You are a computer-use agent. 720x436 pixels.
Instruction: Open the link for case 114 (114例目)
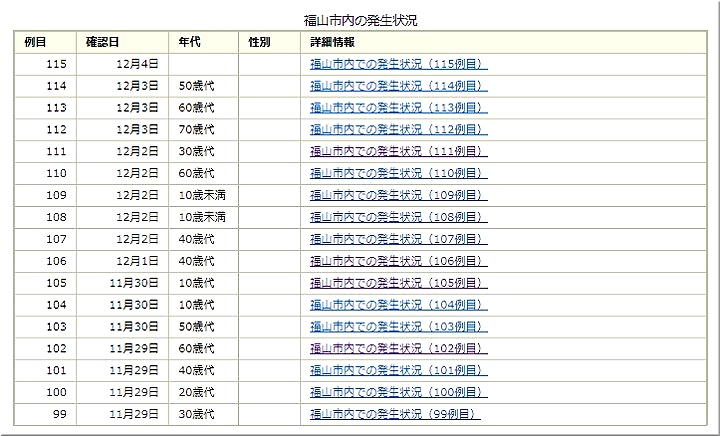(x=398, y=86)
